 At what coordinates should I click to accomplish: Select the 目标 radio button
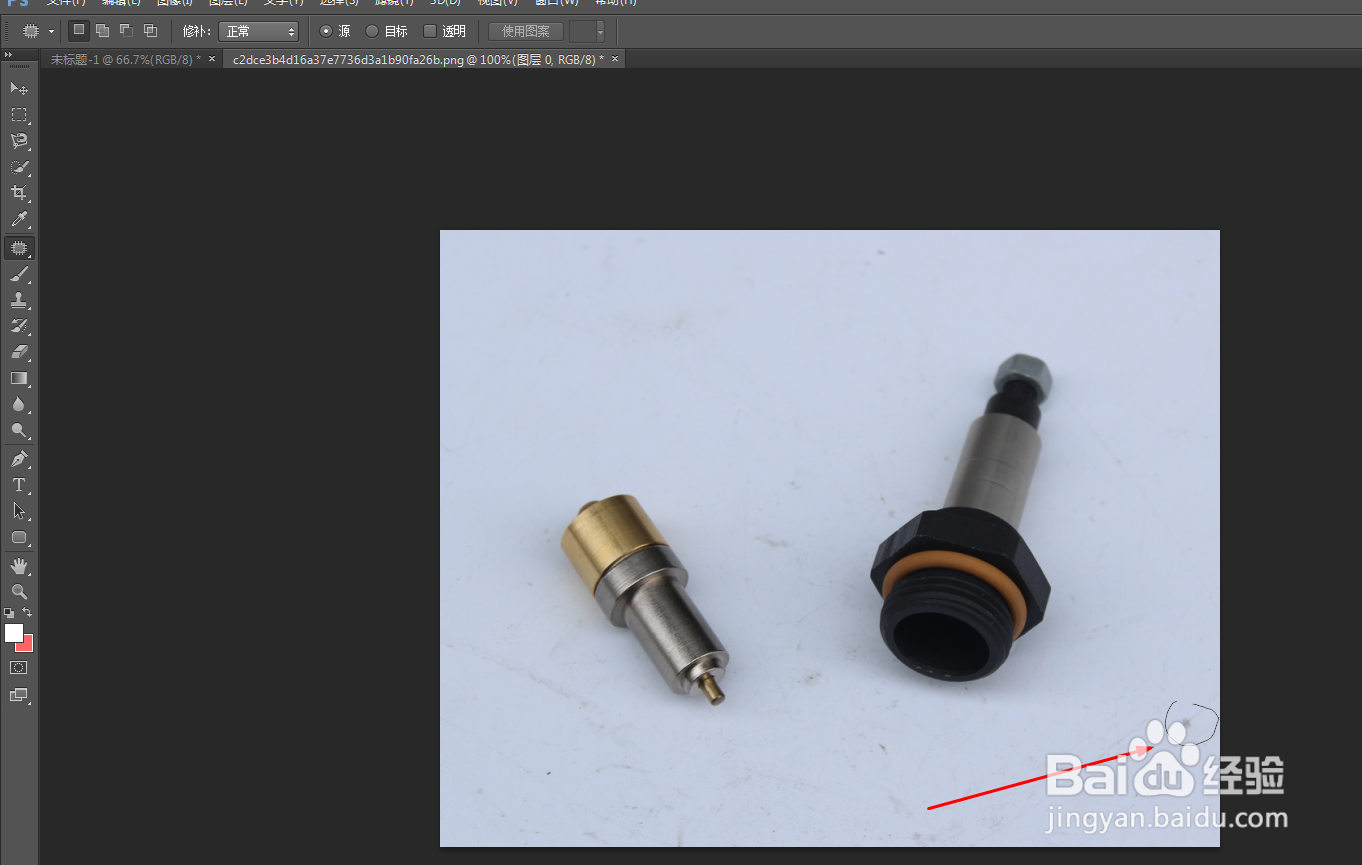(x=372, y=31)
